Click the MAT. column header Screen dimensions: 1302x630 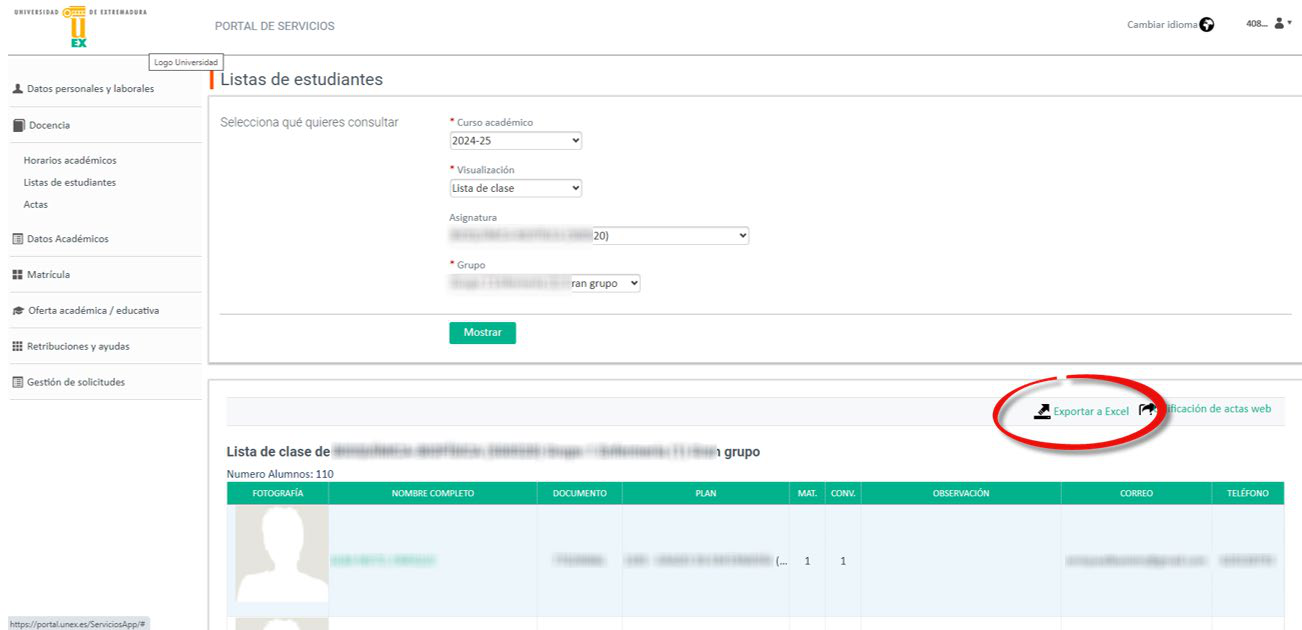tap(807, 494)
